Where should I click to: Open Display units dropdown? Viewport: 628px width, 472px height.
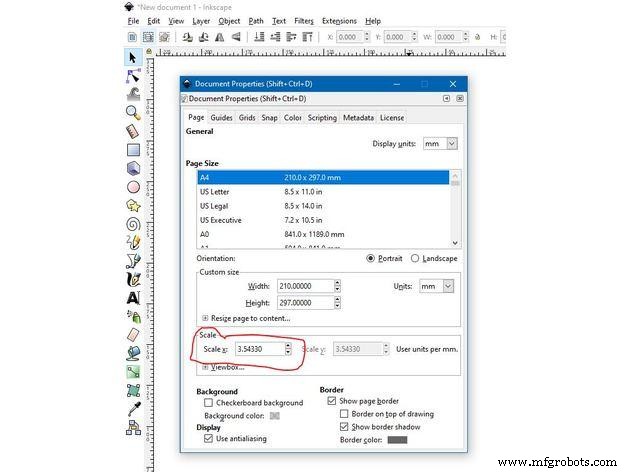[439, 144]
